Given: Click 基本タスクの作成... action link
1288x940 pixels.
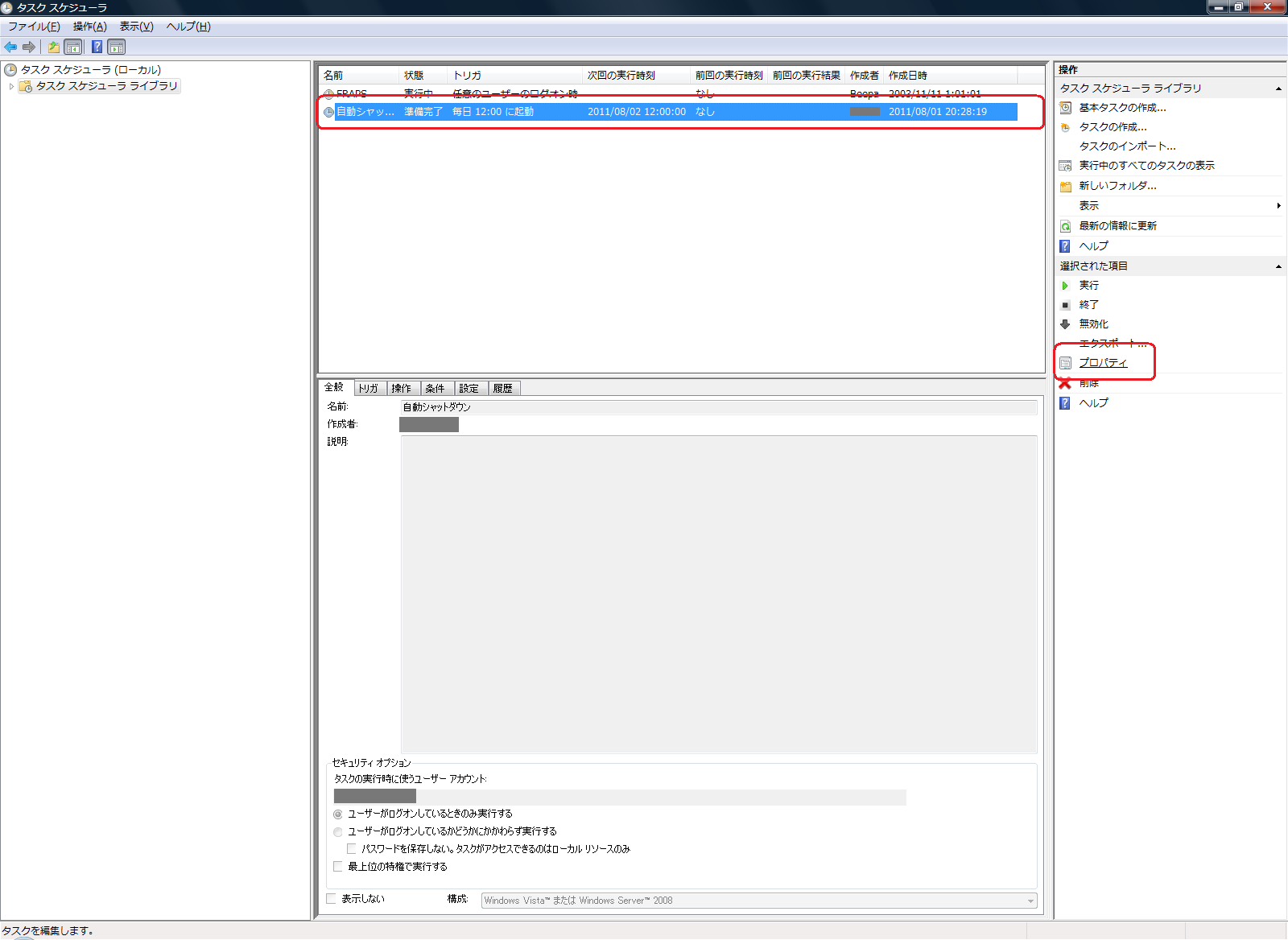Looking at the screenshot, I should tap(1122, 108).
